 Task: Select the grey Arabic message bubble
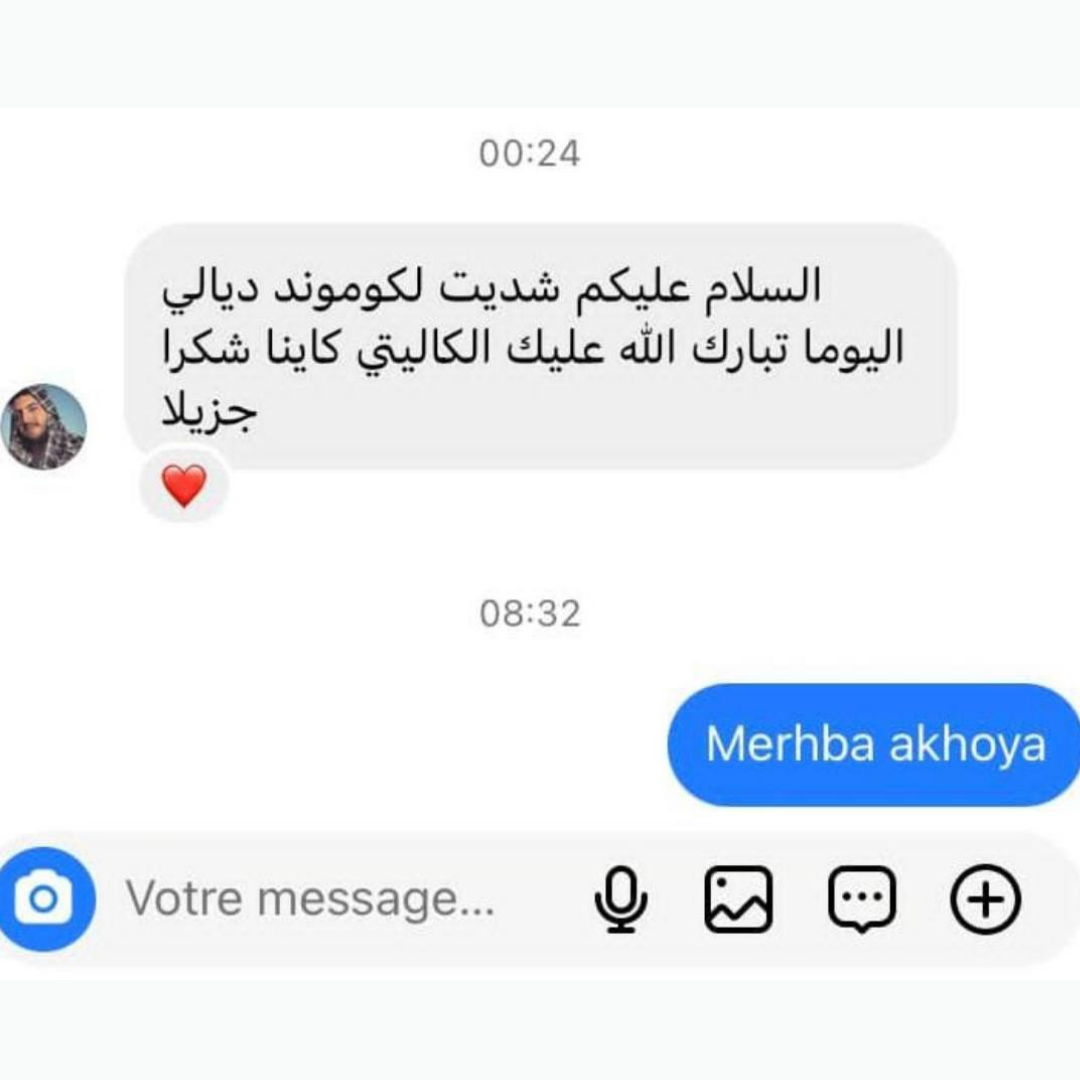[x=541, y=346]
